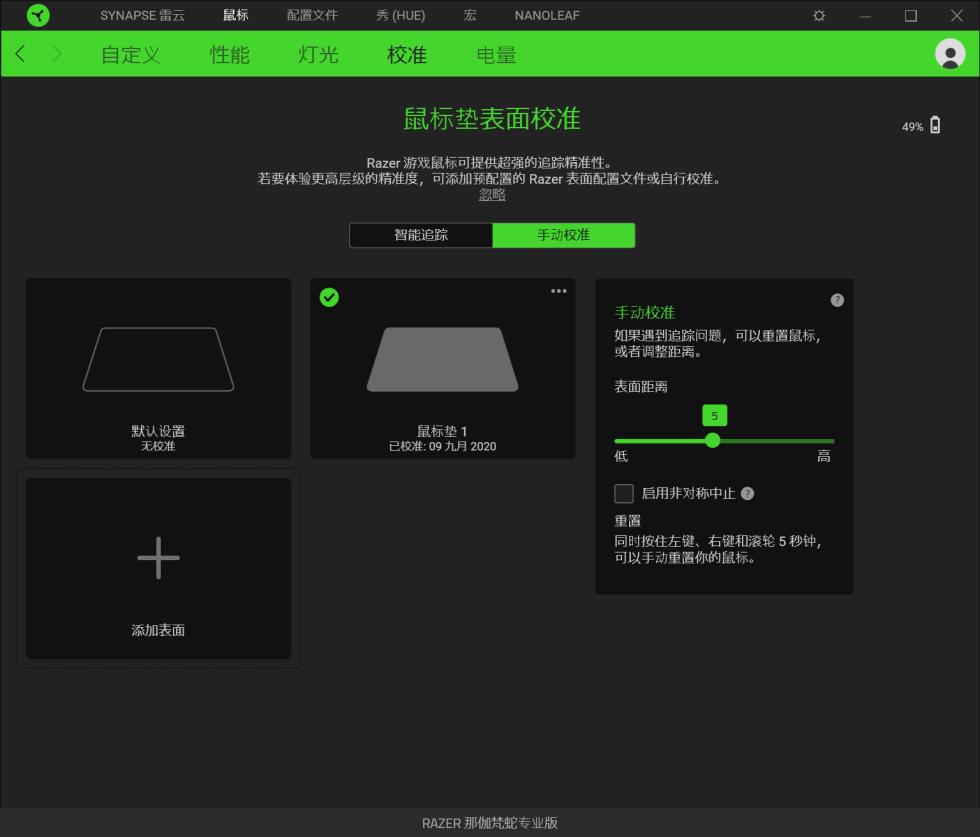Viewport: 980px width, 837px height.
Task: Open help icon in 手动校准 panel
Action: pos(837,300)
